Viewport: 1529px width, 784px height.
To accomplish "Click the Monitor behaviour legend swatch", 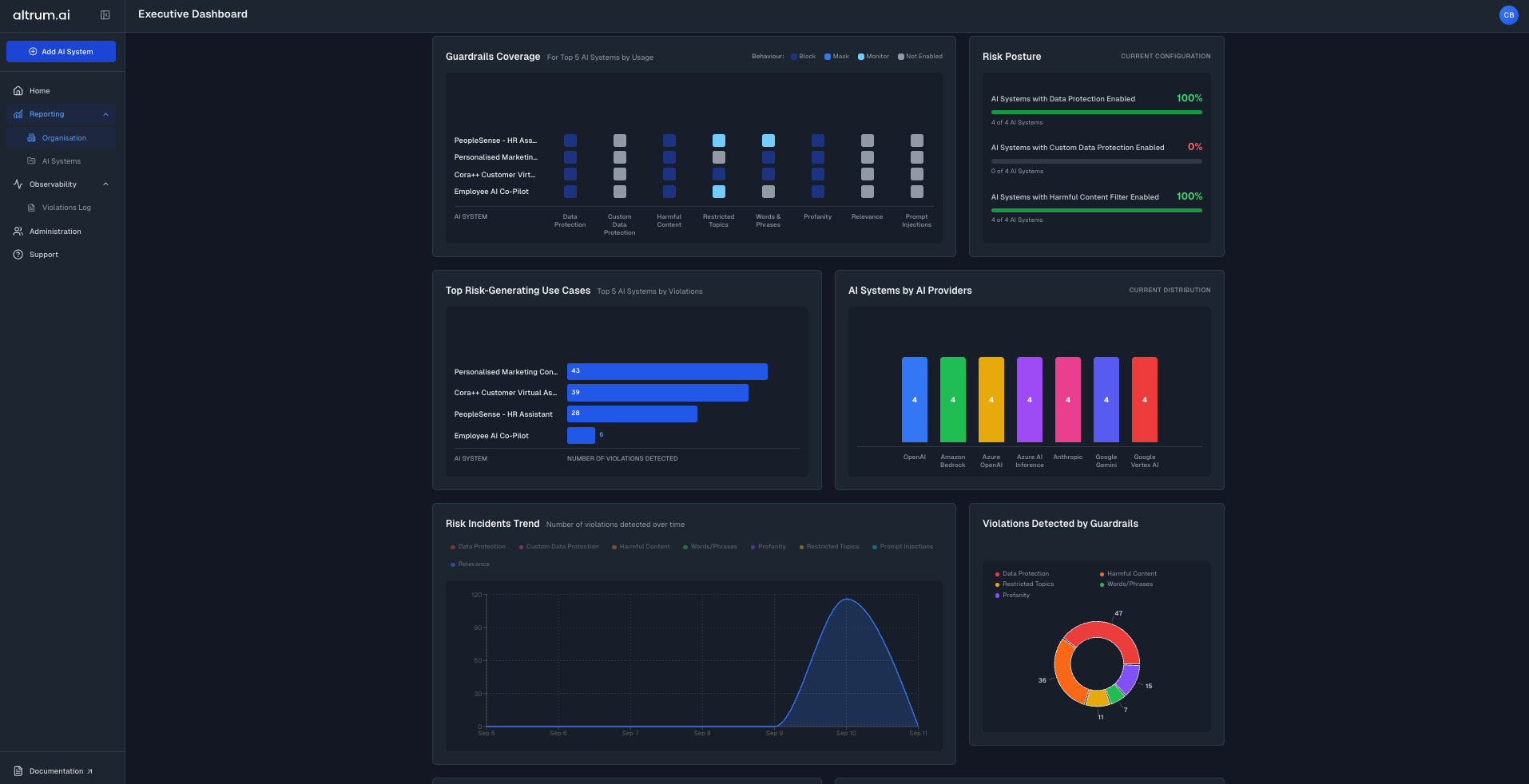I will click(861, 57).
